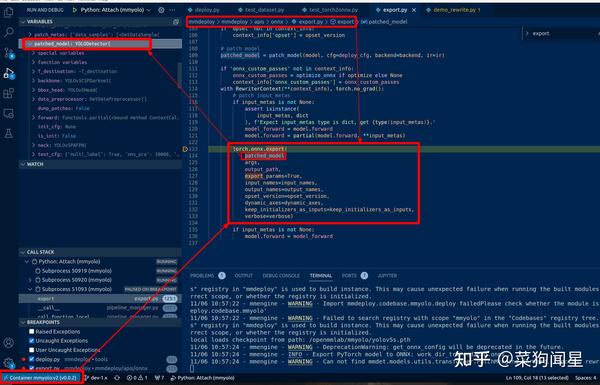Open the Remote Explorer view icon
The width and height of the screenshot is (600, 385).
tap(8, 113)
